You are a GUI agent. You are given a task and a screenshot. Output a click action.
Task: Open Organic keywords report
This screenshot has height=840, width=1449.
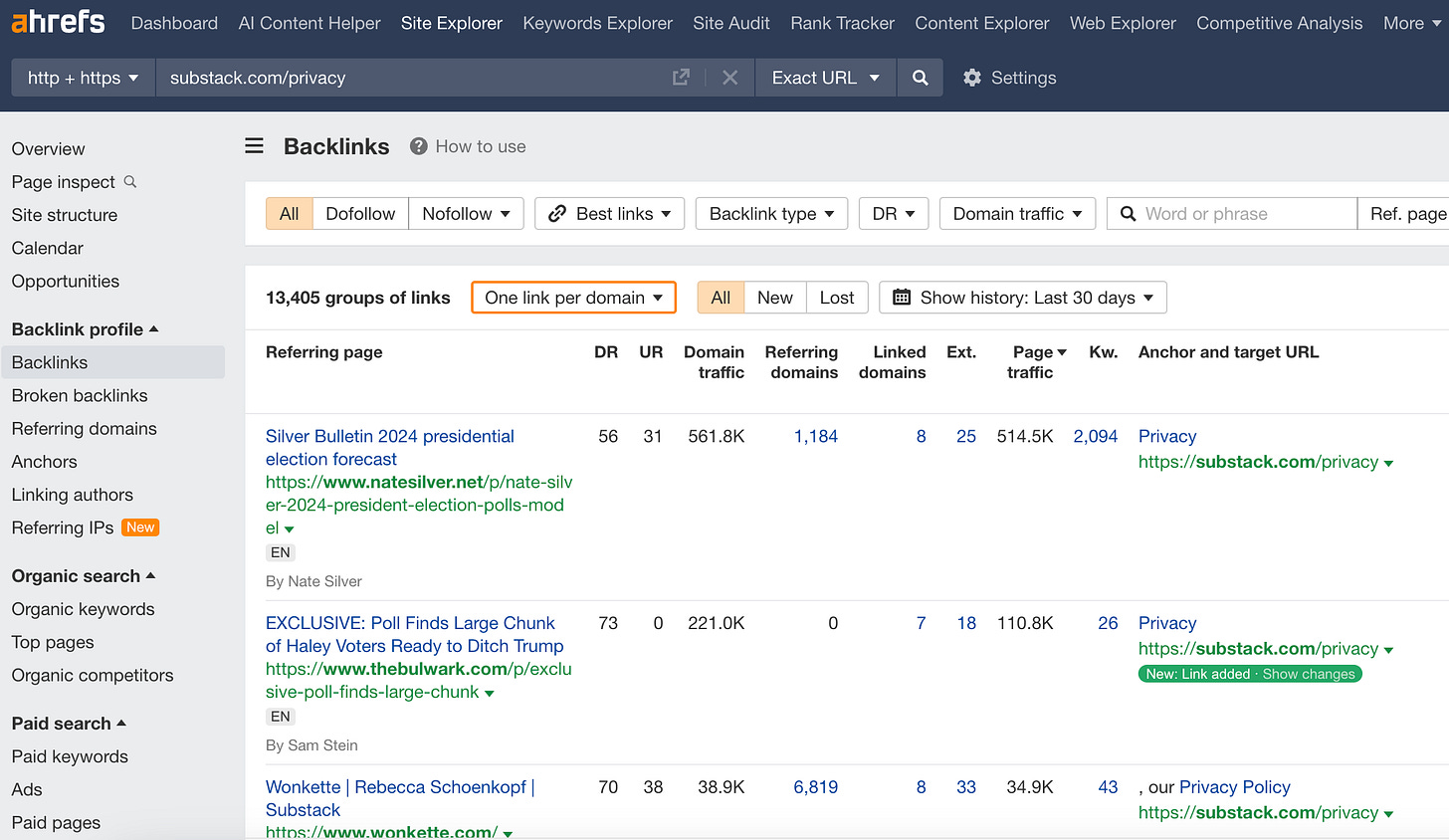[83, 609]
